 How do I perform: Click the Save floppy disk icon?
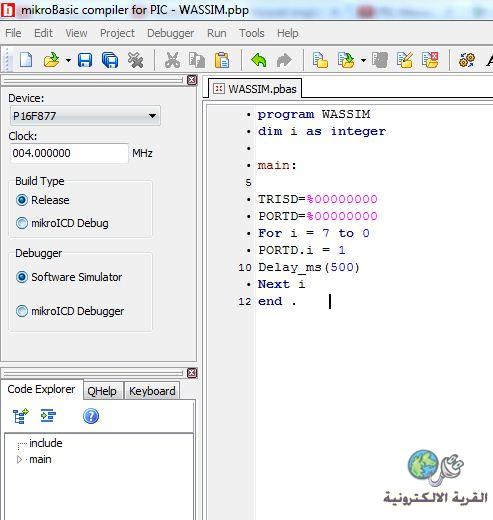click(x=85, y=61)
